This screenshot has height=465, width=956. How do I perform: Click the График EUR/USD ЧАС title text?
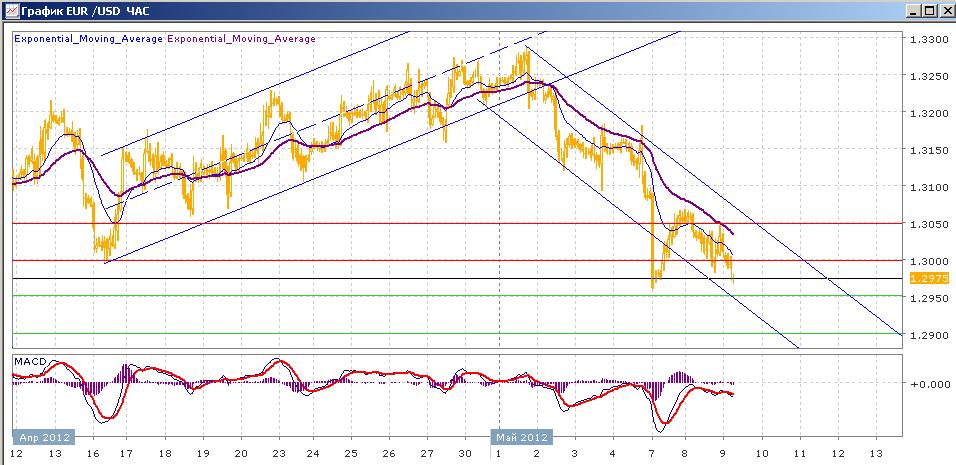85,11
